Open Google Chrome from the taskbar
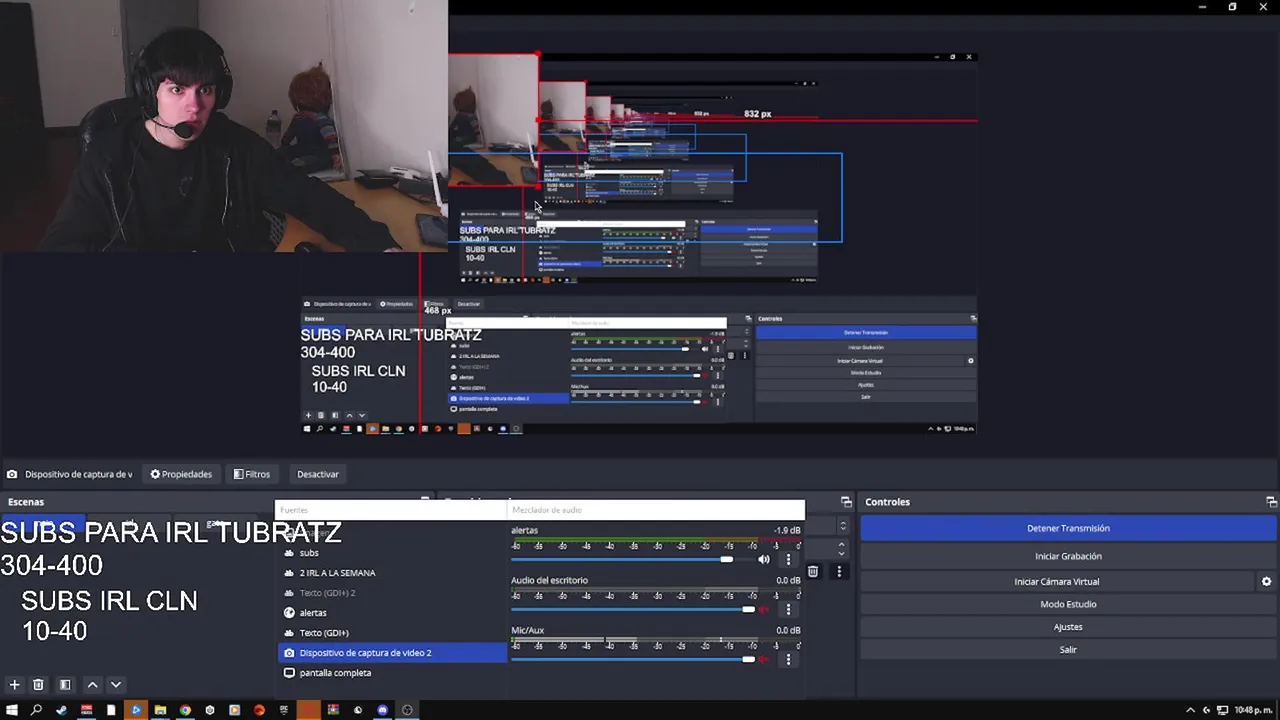This screenshot has height=720, width=1280. tap(185, 710)
